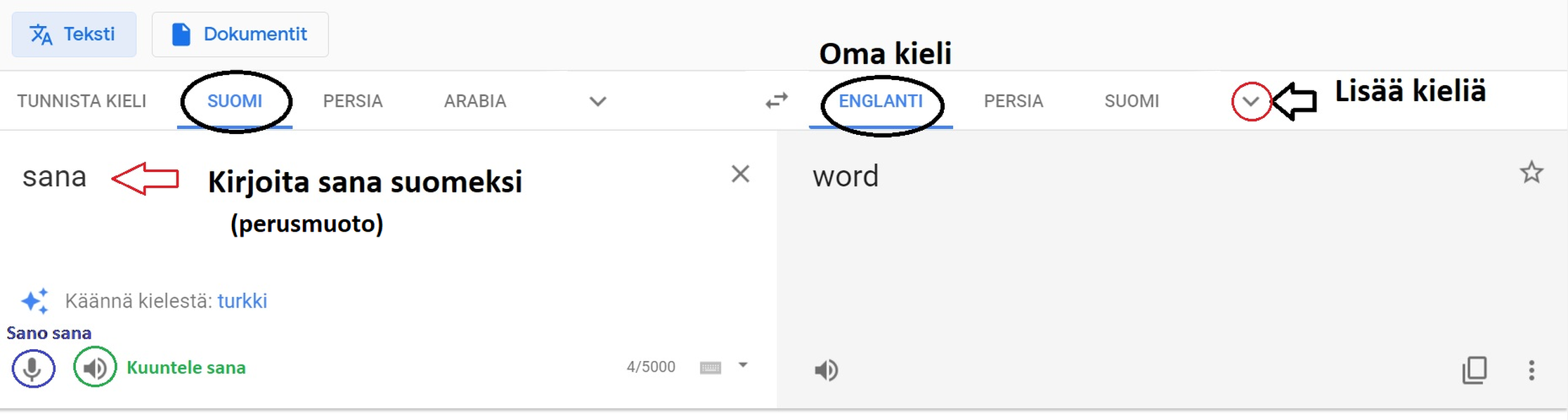Image resolution: width=1568 pixels, height=420 pixels.
Task: Select ENGLANTI as target language
Action: (881, 101)
